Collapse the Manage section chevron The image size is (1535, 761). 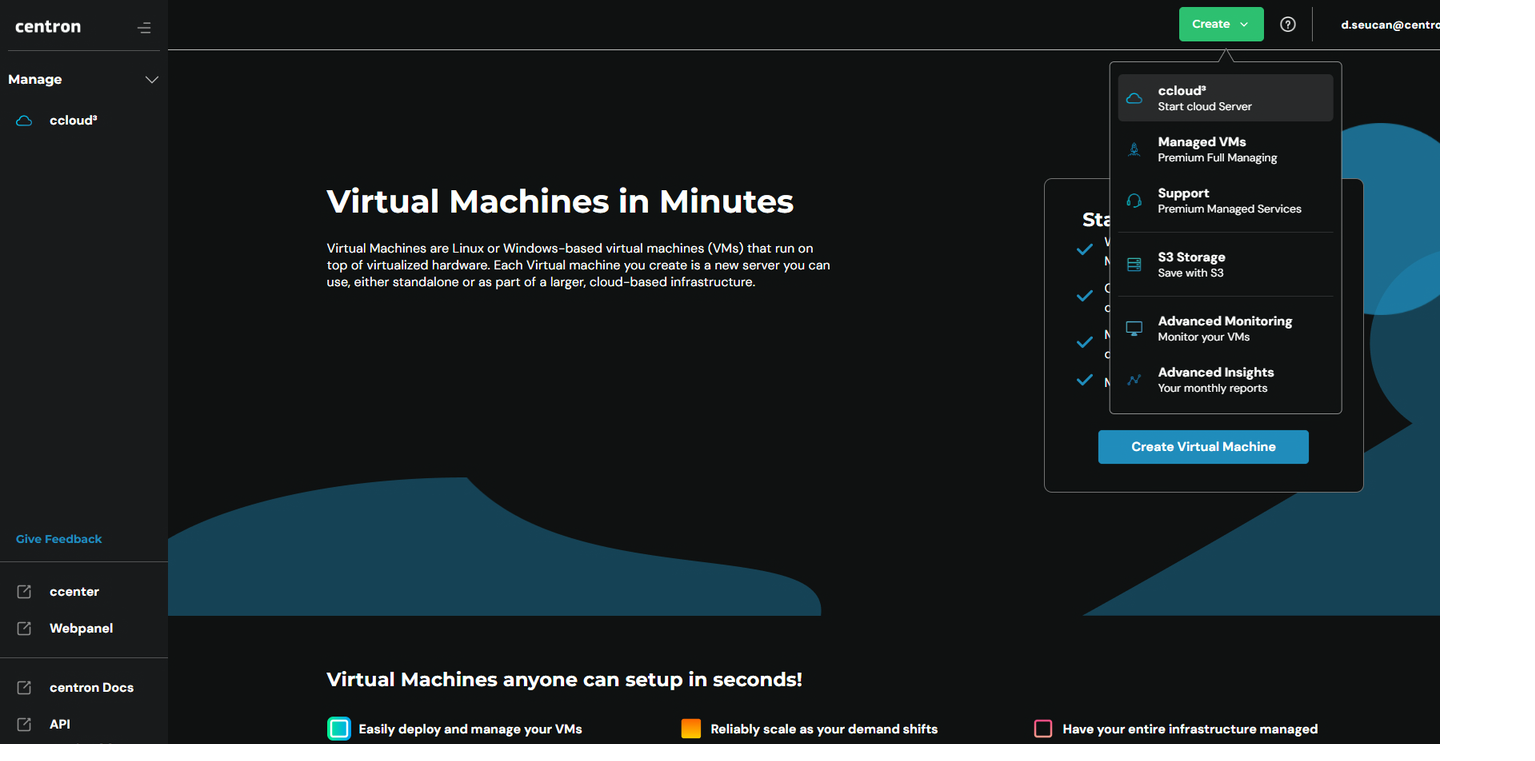152,80
